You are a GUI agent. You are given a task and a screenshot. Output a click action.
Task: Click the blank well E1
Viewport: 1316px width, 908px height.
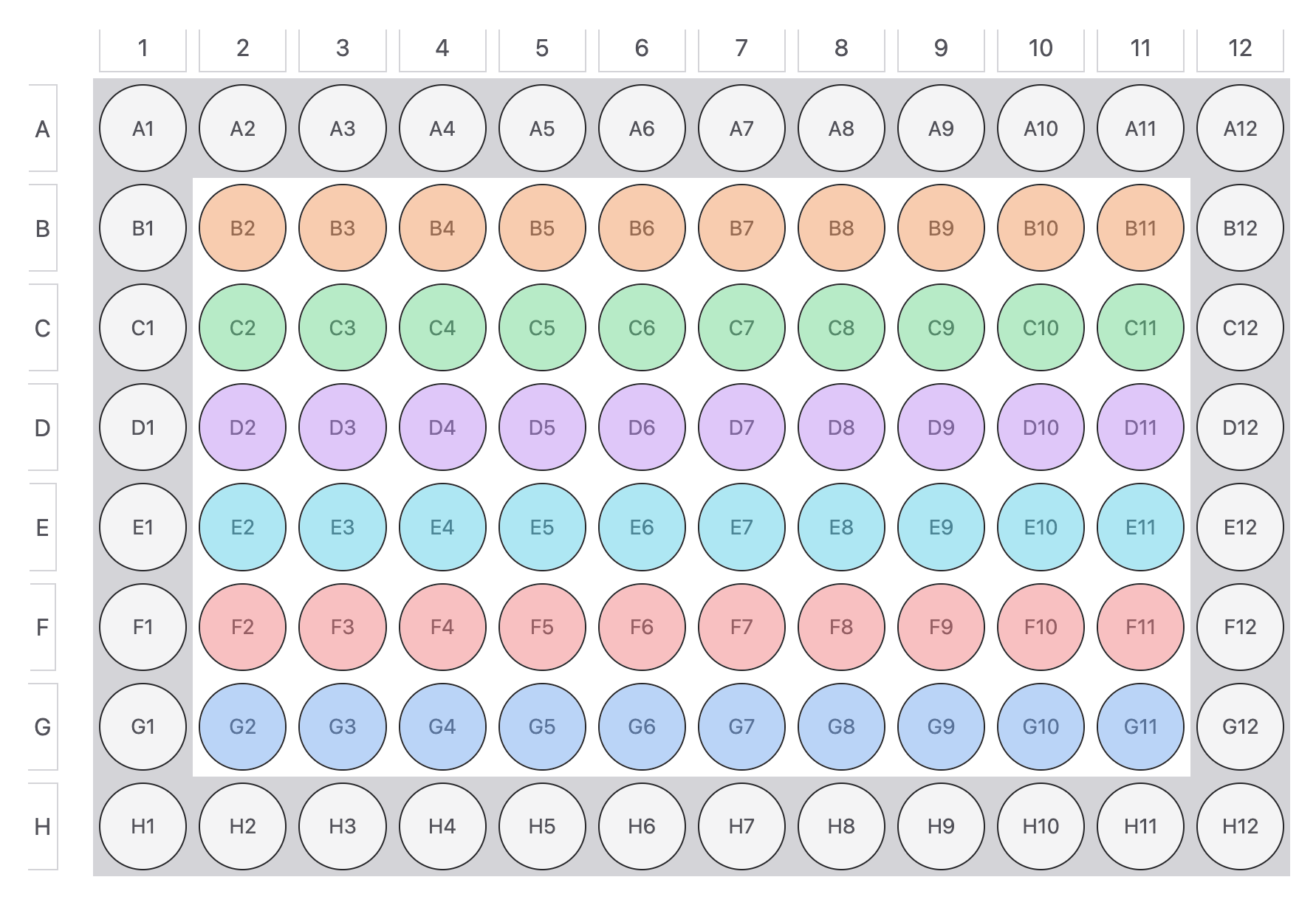(143, 527)
